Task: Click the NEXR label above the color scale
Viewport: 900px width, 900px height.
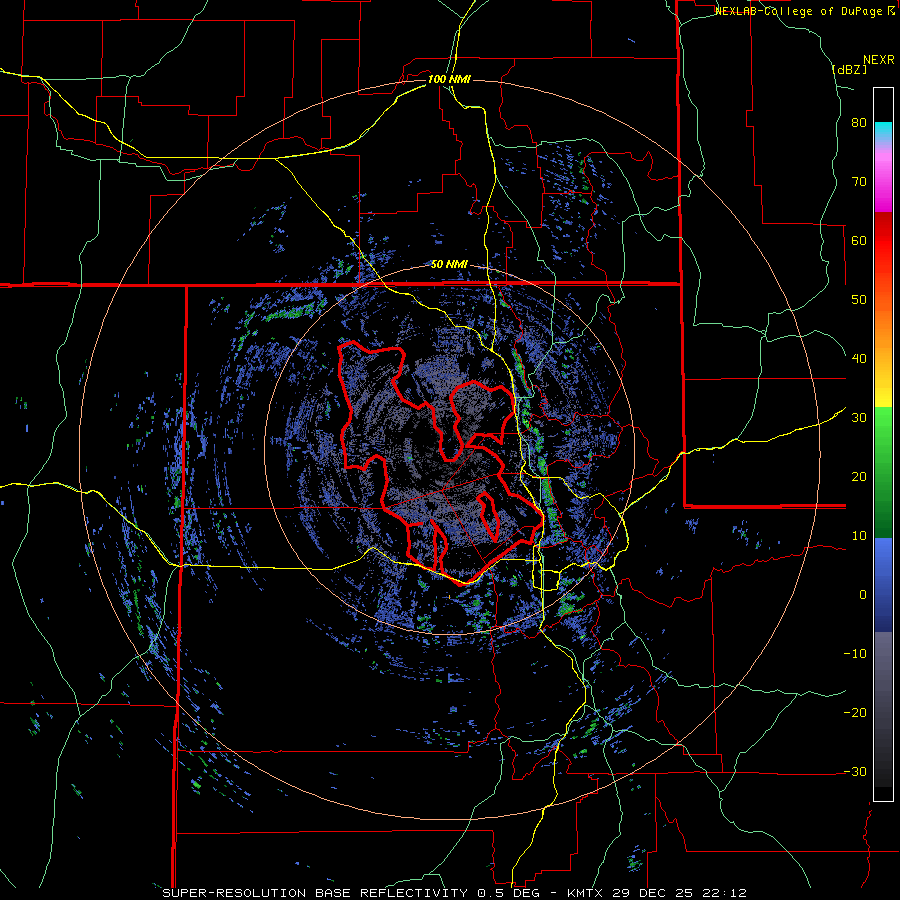Action: click(x=878, y=60)
